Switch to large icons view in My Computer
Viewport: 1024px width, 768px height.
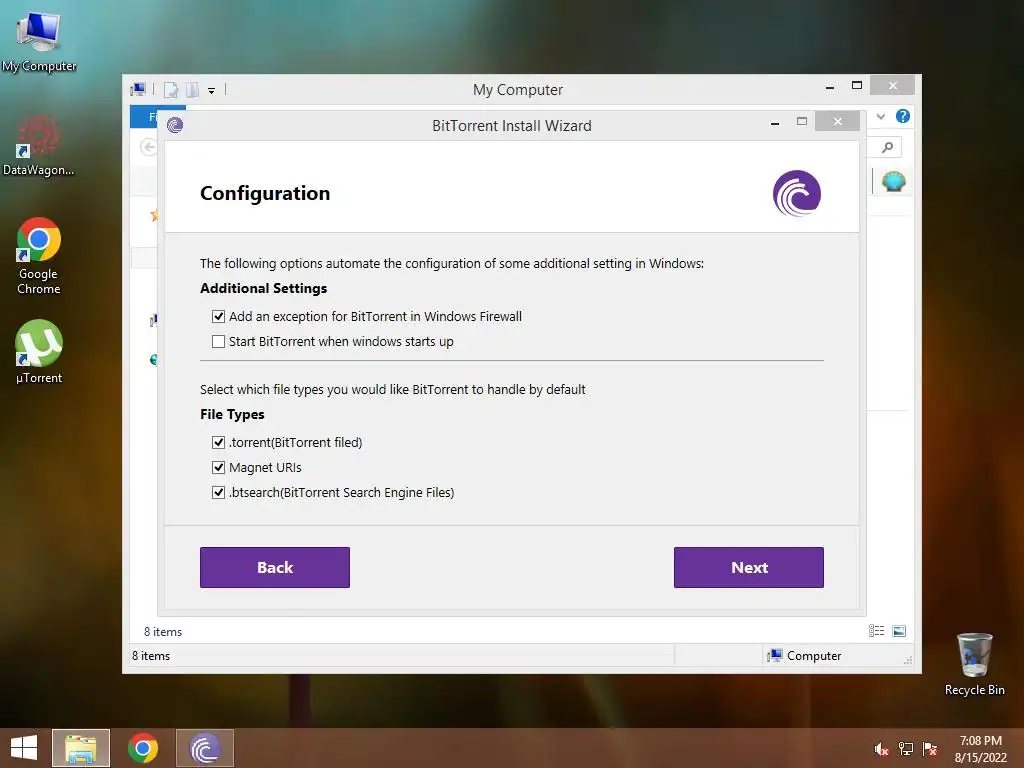[x=899, y=630]
